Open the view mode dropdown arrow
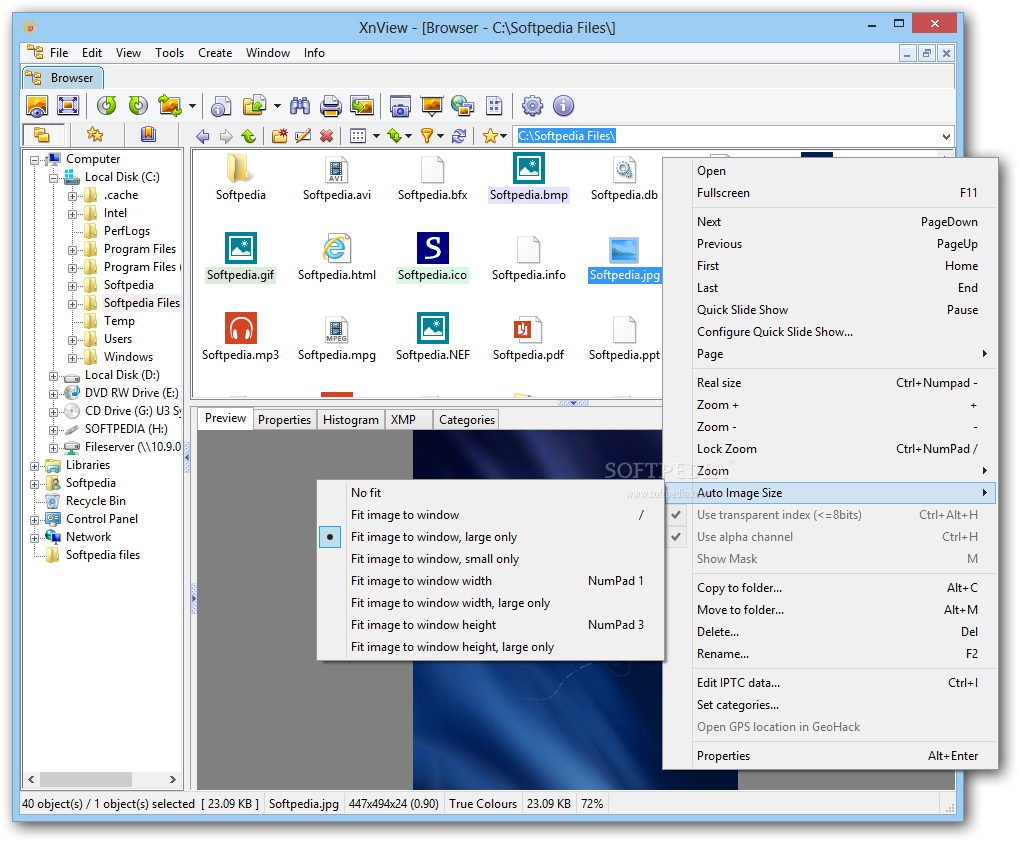Image resolution: width=1019 pixels, height=842 pixels. 376,136
